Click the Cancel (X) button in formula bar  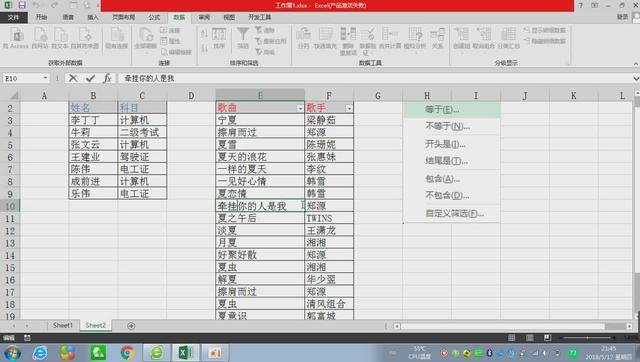(73, 78)
